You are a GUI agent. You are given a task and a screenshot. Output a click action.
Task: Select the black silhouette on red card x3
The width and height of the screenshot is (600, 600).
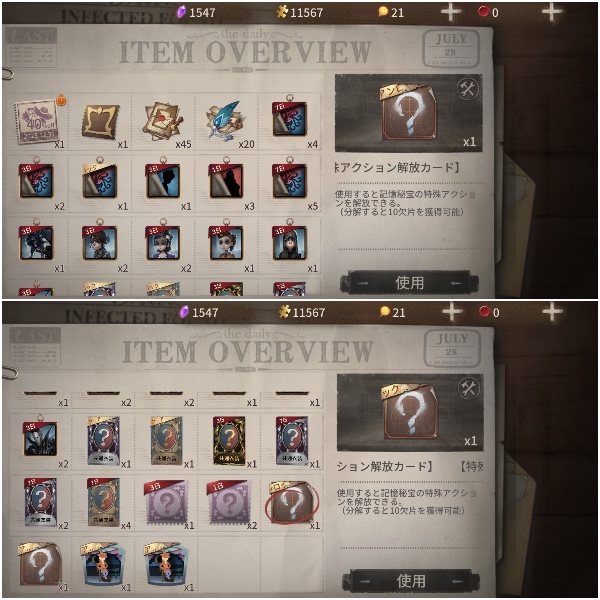click(226, 181)
